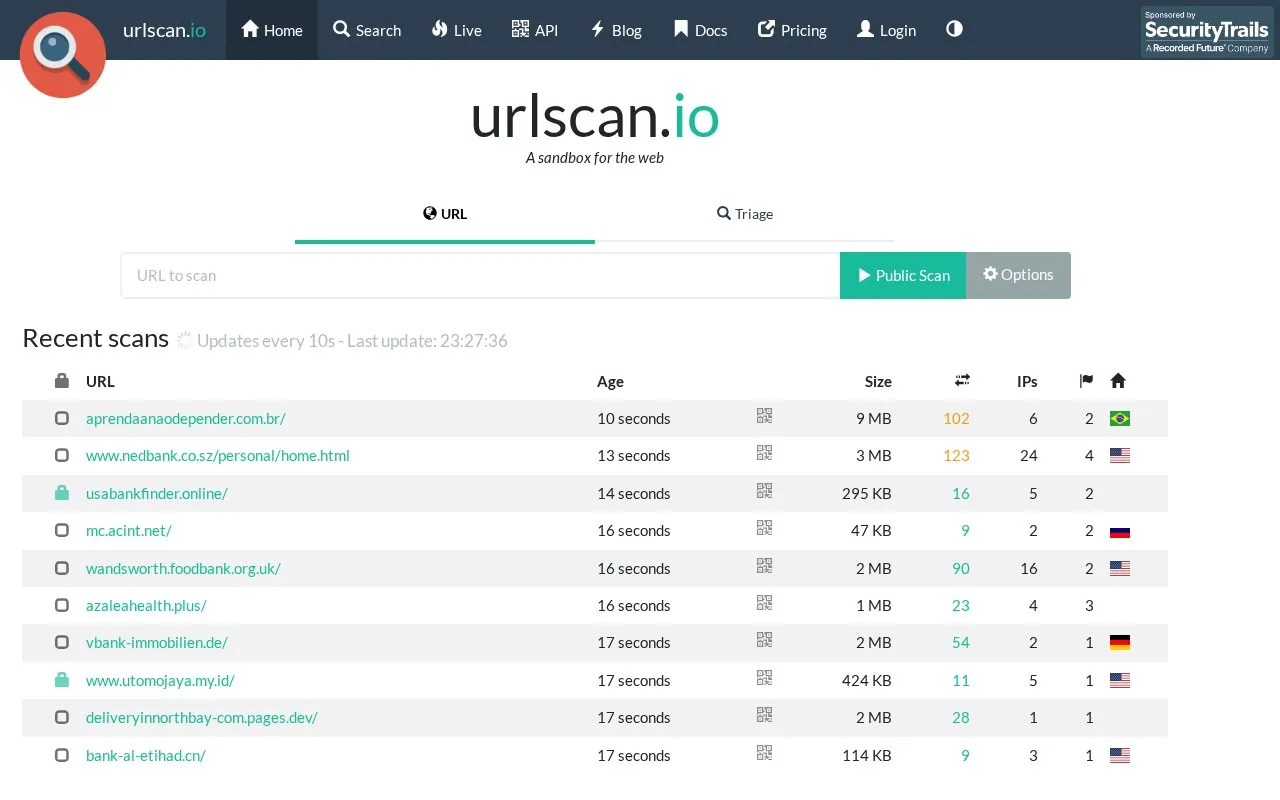Expand the scan Options panel
The width and height of the screenshot is (1280, 800).
pyautogui.click(x=1018, y=275)
